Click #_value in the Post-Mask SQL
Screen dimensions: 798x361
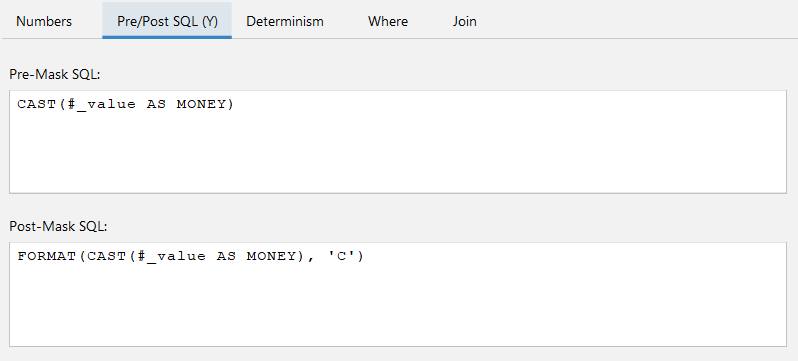[x=172, y=256]
